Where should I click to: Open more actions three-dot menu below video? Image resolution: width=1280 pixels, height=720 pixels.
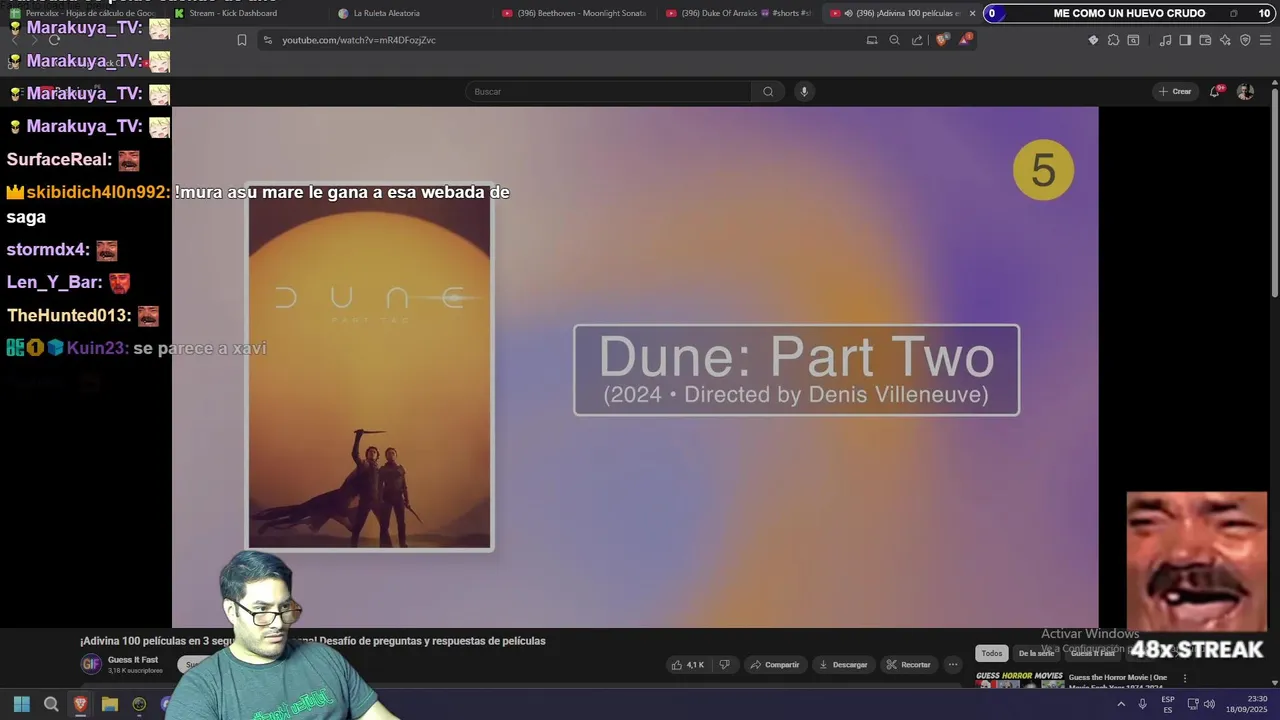(x=953, y=665)
